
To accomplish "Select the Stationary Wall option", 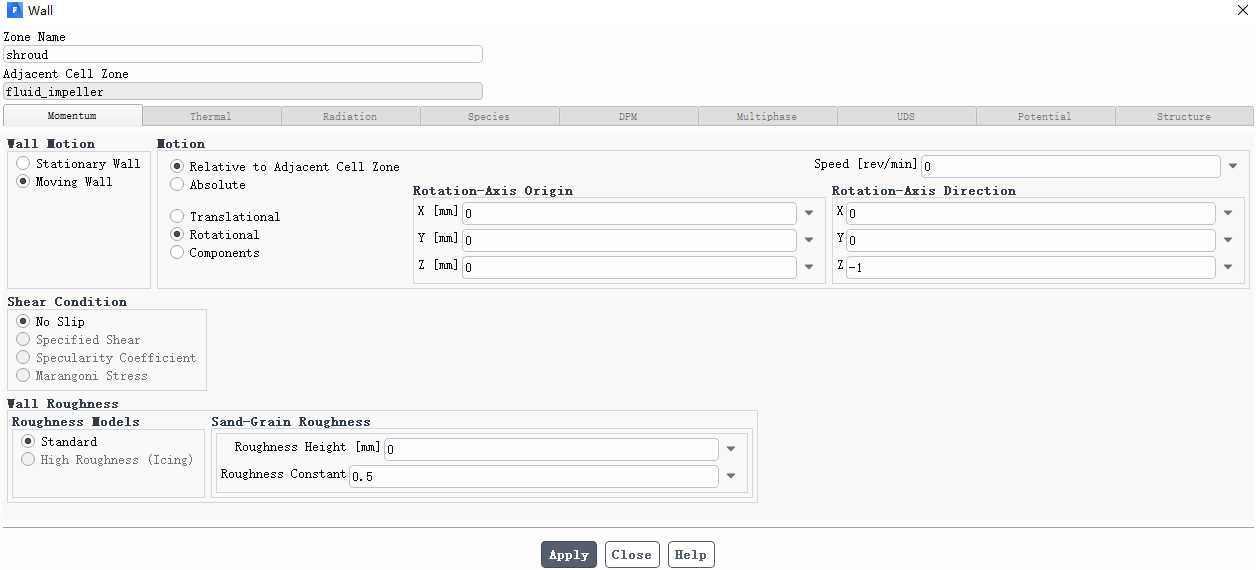I will (23, 164).
